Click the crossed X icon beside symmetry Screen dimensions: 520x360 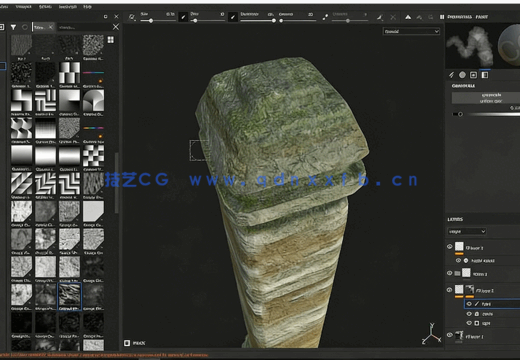(x=393, y=17)
